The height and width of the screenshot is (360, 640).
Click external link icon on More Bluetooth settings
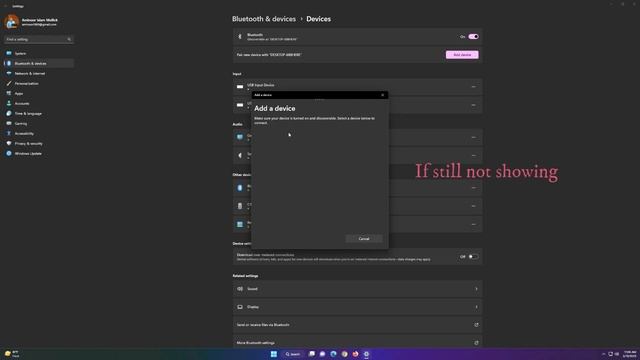(x=476, y=343)
